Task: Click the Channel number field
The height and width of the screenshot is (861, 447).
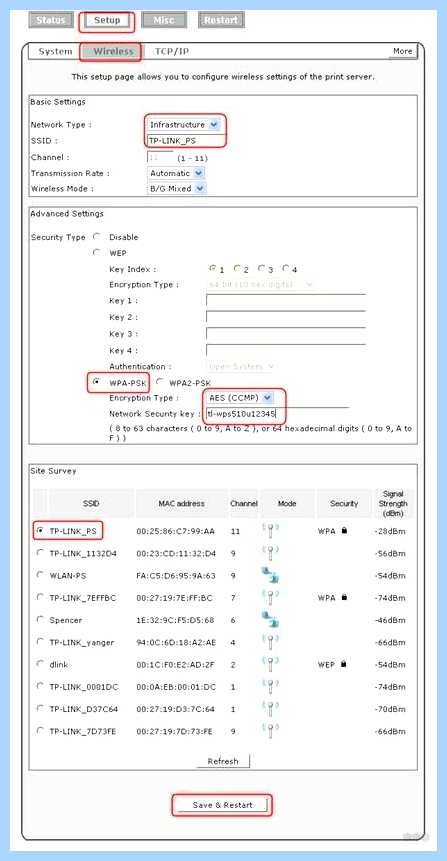Action: (x=160, y=158)
